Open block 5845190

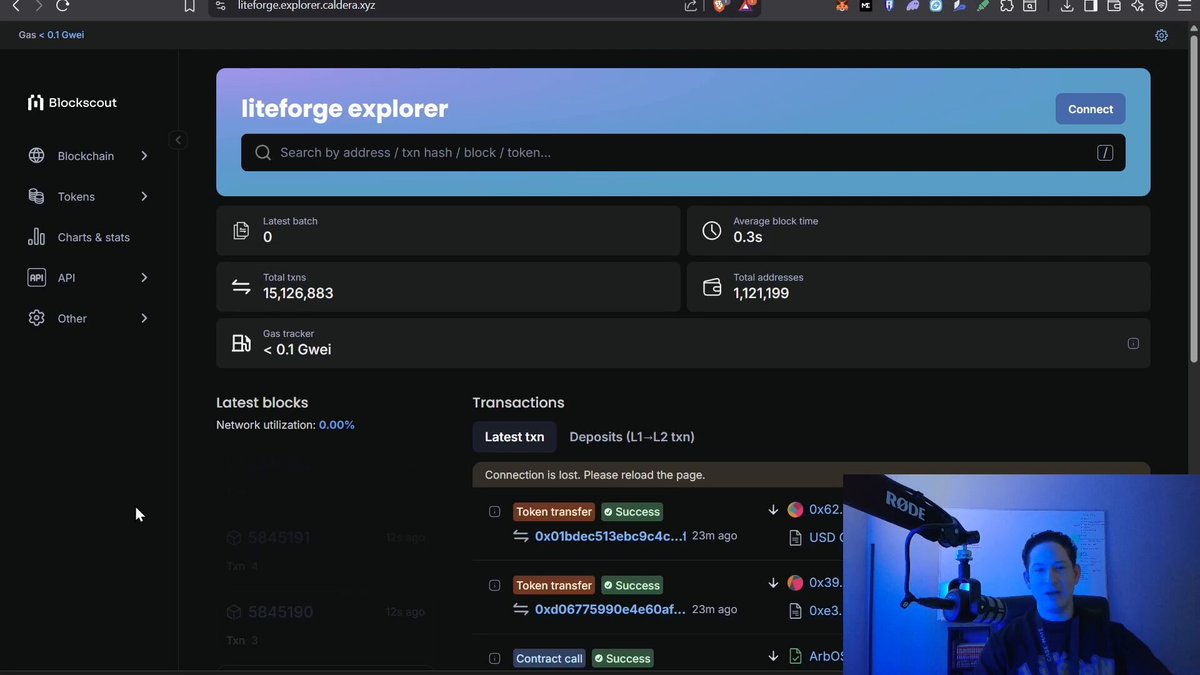(279, 612)
